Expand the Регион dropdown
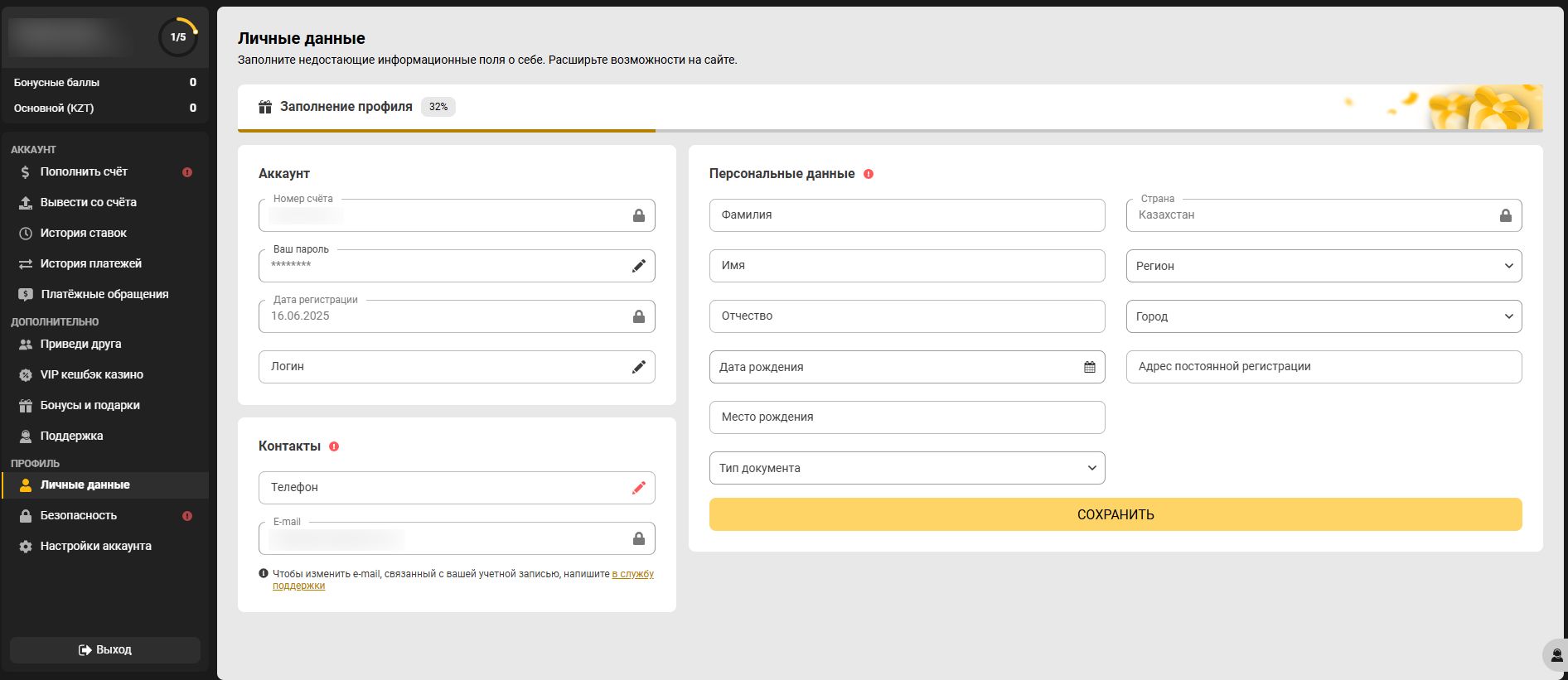Viewport: 1568px width, 680px height. tap(1323, 266)
